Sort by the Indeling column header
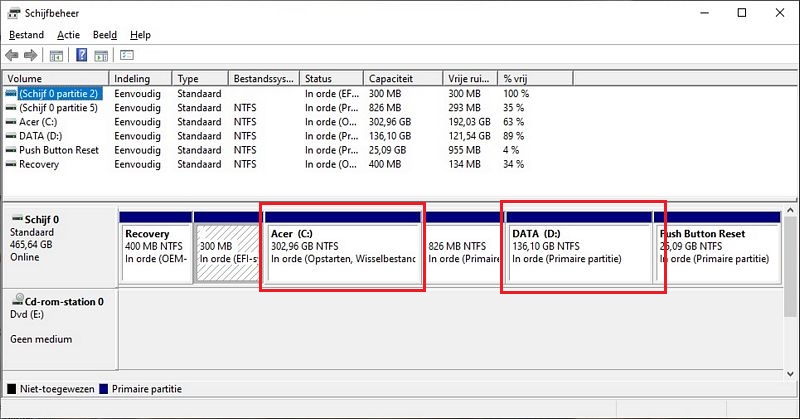This screenshot has height=419, width=800. [140, 79]
